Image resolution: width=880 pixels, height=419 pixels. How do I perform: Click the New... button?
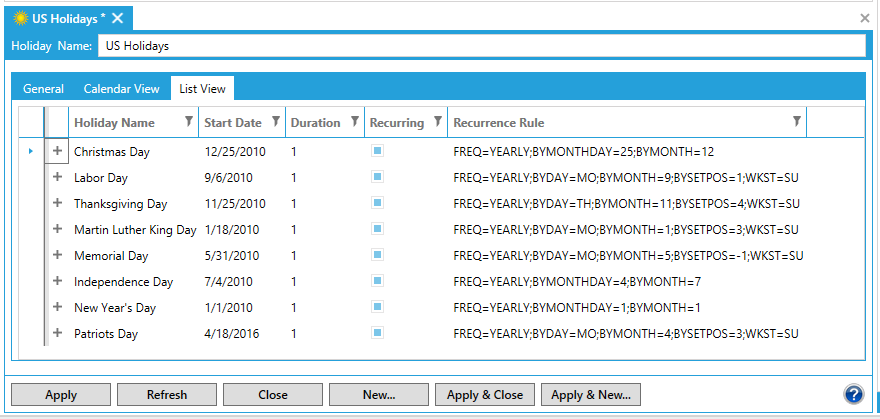click(378, 395)
